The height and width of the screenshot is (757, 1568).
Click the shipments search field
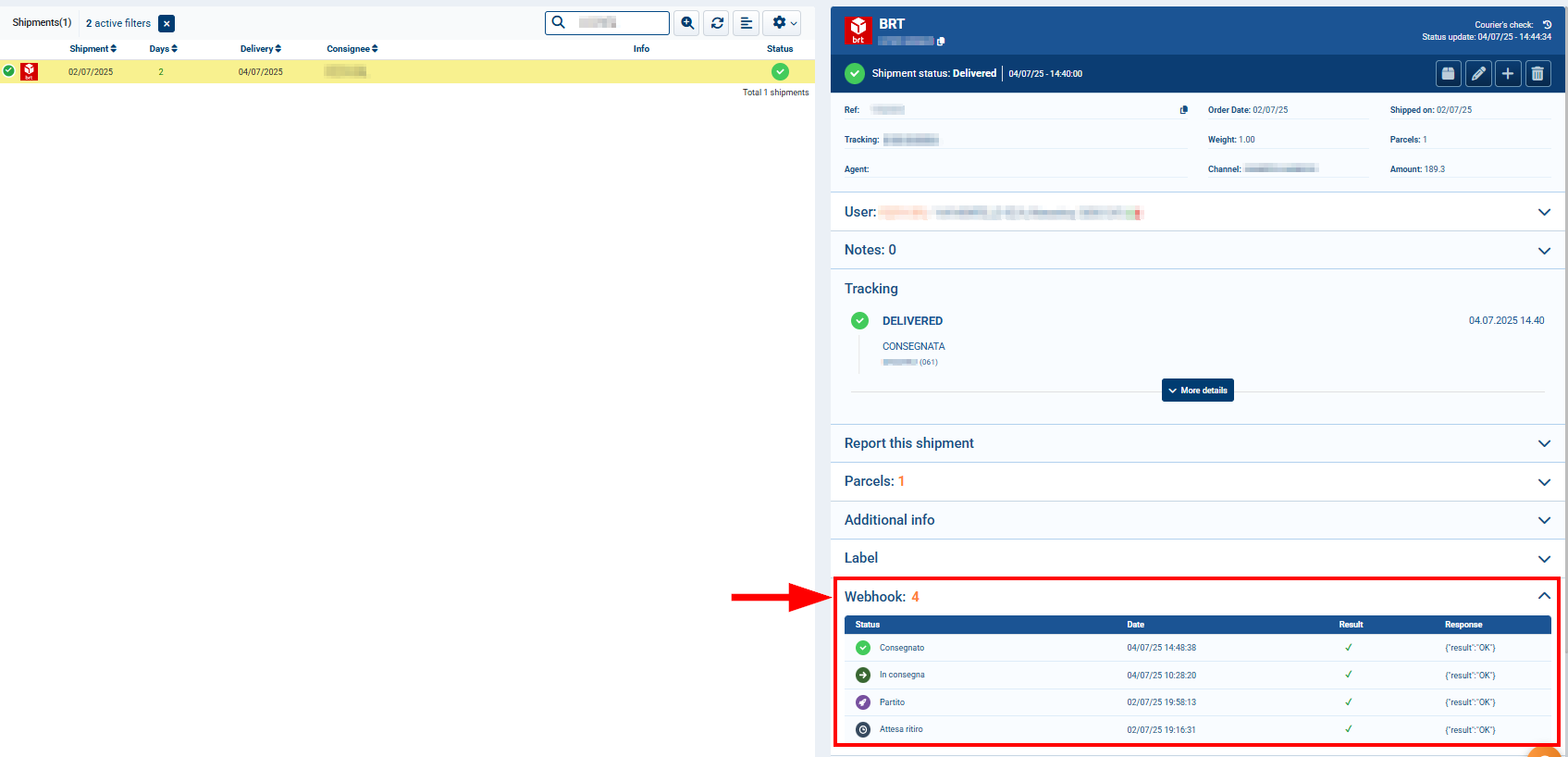(607, 22)
